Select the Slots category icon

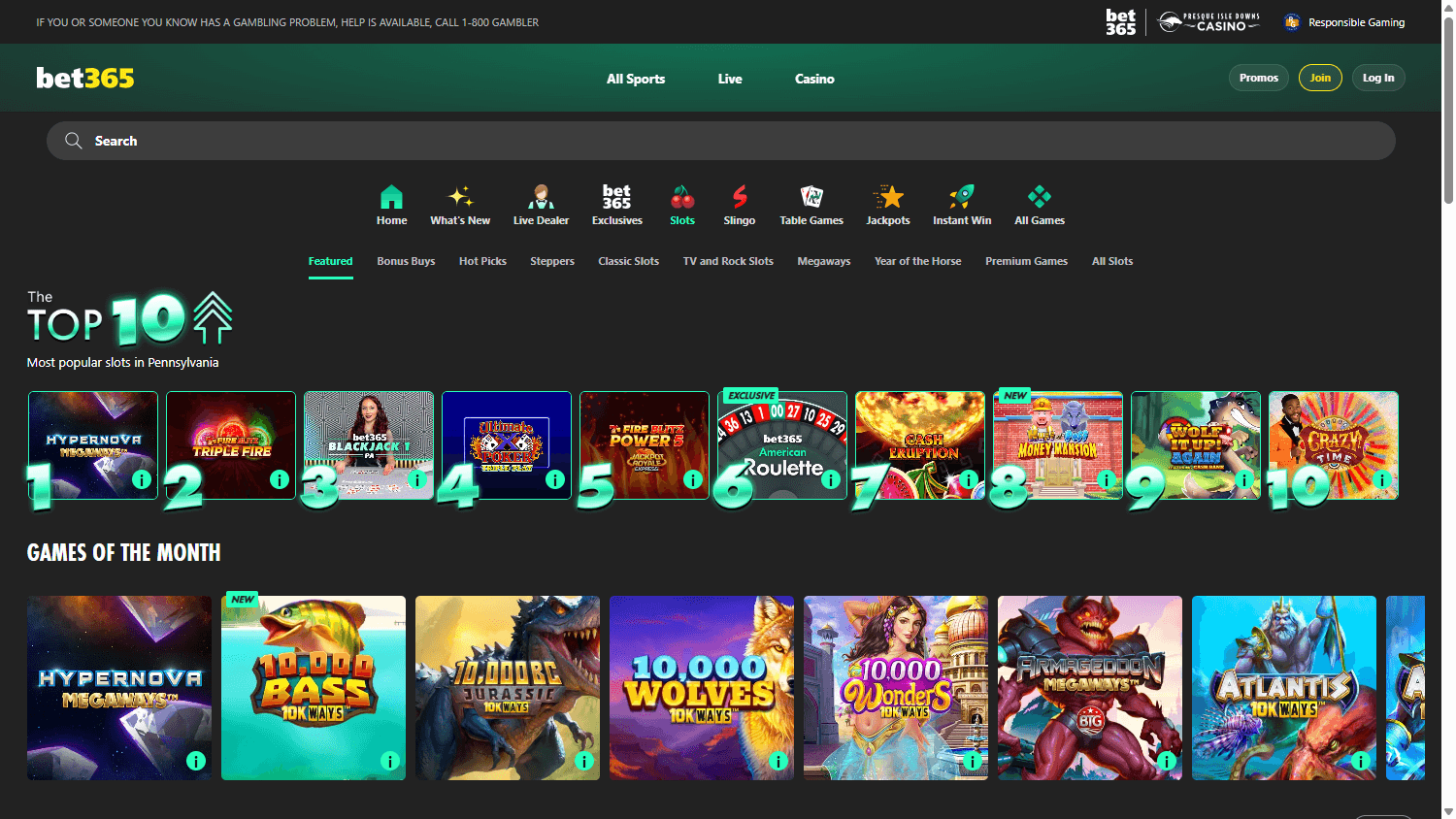[682, 204]
